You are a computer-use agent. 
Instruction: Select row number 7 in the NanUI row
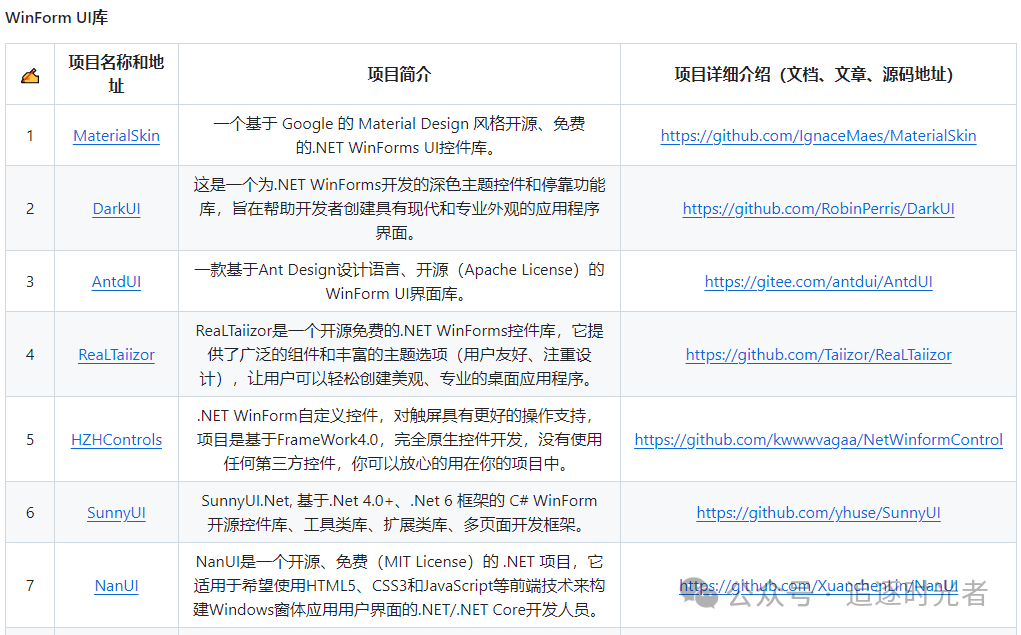30,586
